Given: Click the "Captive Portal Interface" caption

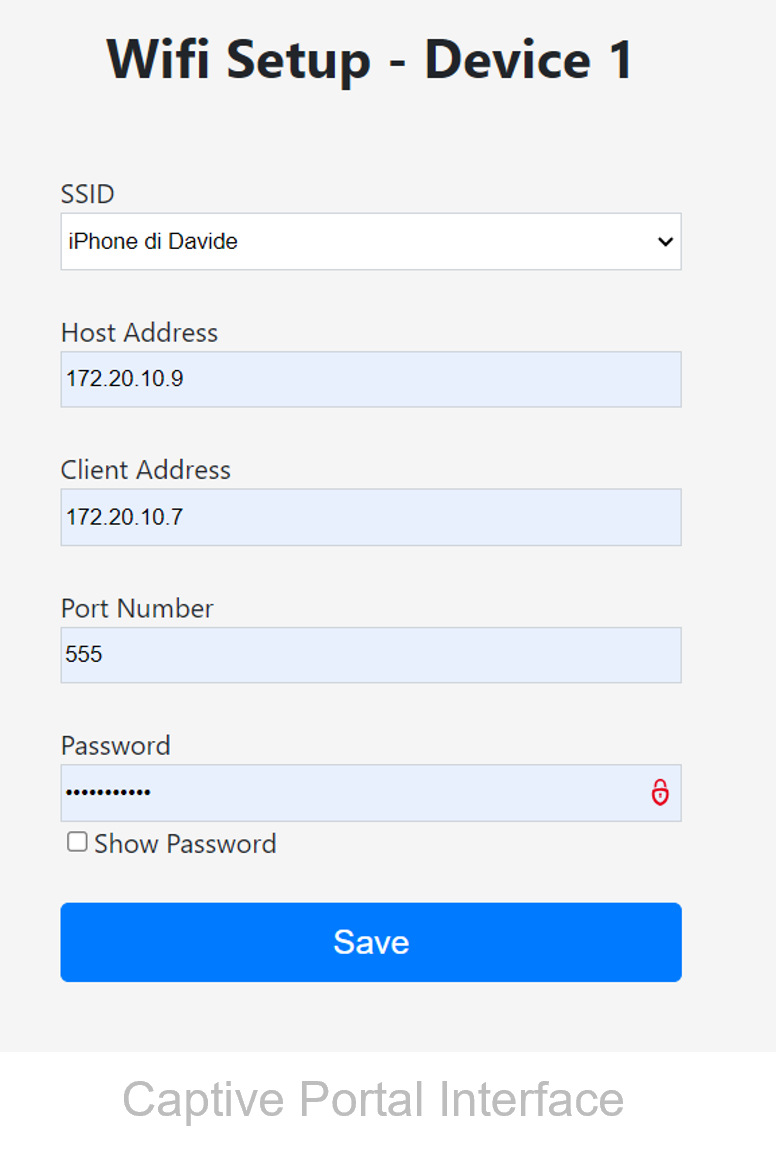Looking at the screenshot, I should pos(373,1100).
